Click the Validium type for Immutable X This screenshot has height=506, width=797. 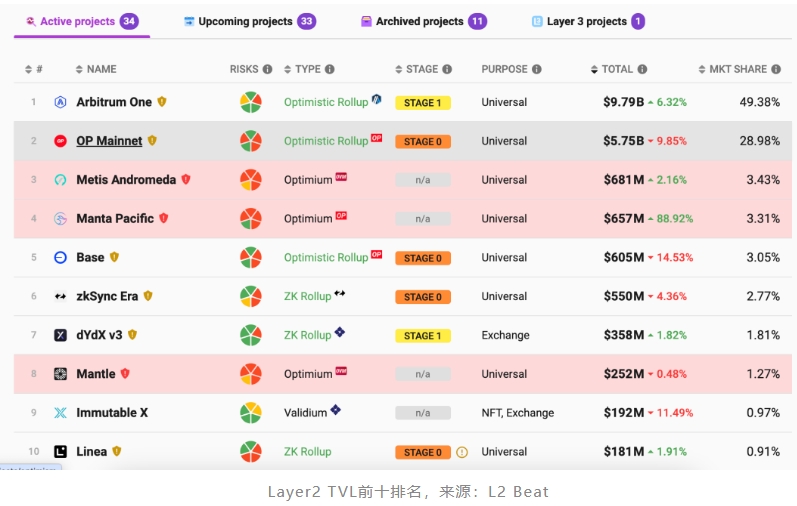(305, 412)
